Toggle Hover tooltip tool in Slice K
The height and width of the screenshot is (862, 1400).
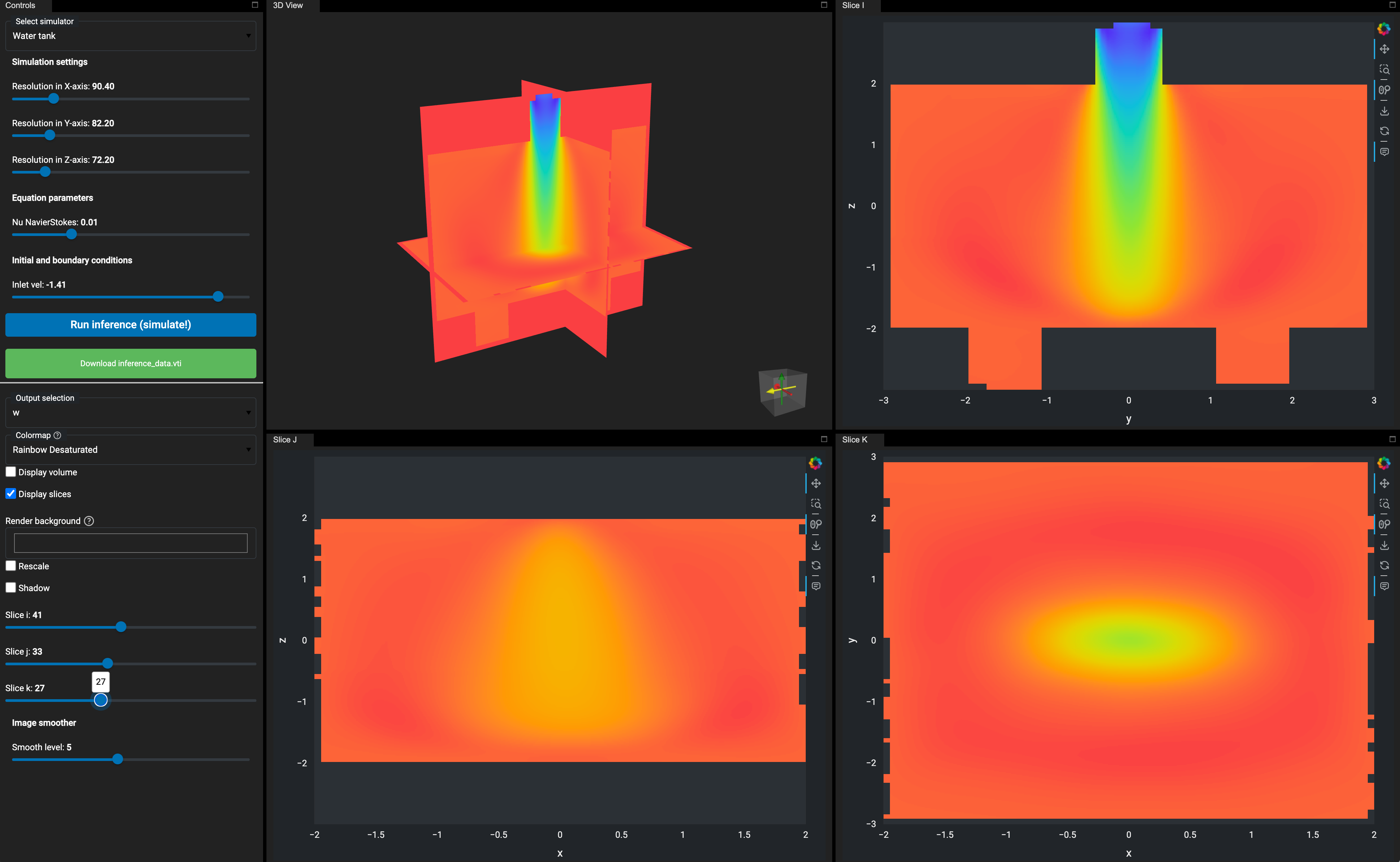1384,586
